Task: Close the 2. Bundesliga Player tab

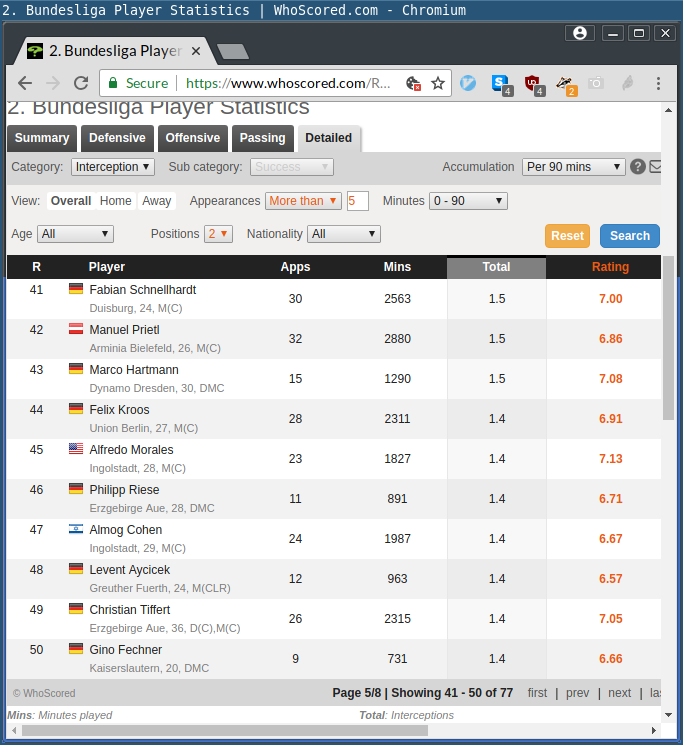Action: (196, 51)
